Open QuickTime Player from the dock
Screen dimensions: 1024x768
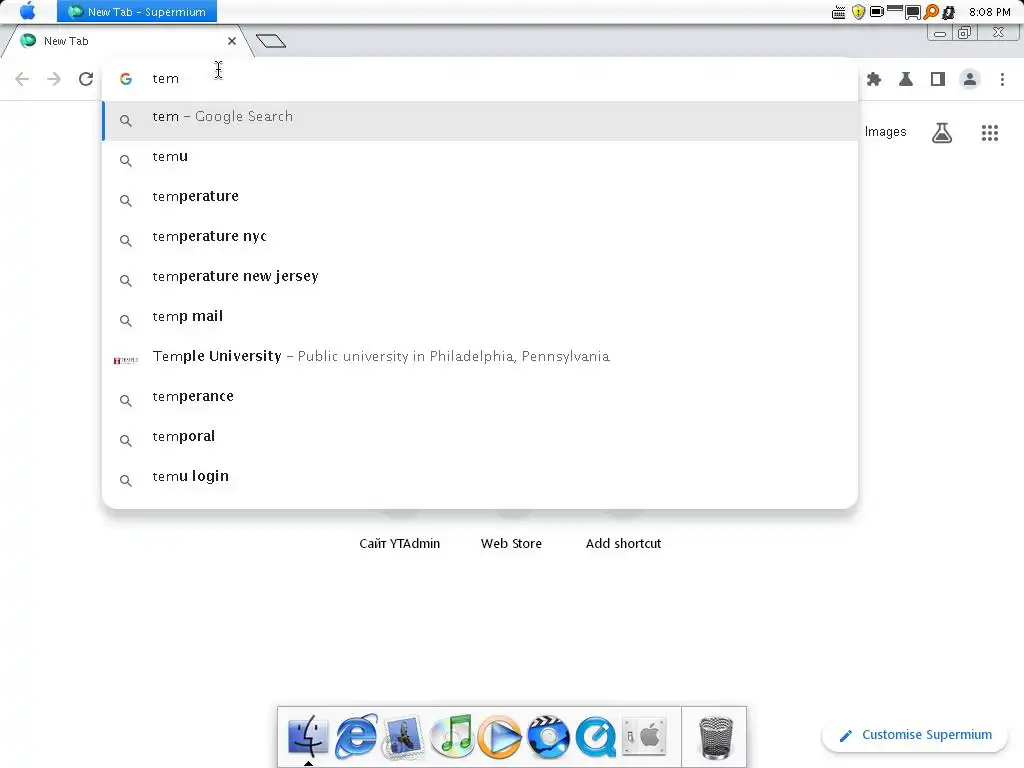point(596,736)
